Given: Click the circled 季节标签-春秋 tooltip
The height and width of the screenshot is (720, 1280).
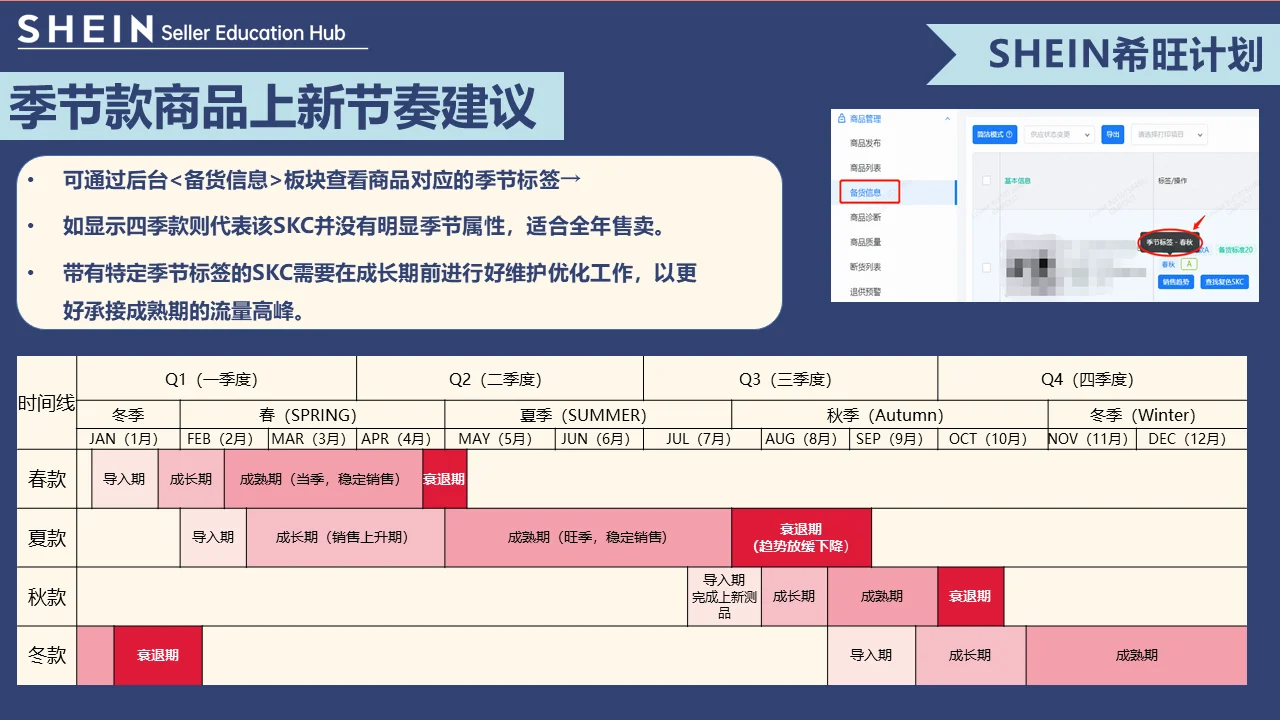Looking at the screenshot, I should pyautogui.click(x=1171, y=242).
